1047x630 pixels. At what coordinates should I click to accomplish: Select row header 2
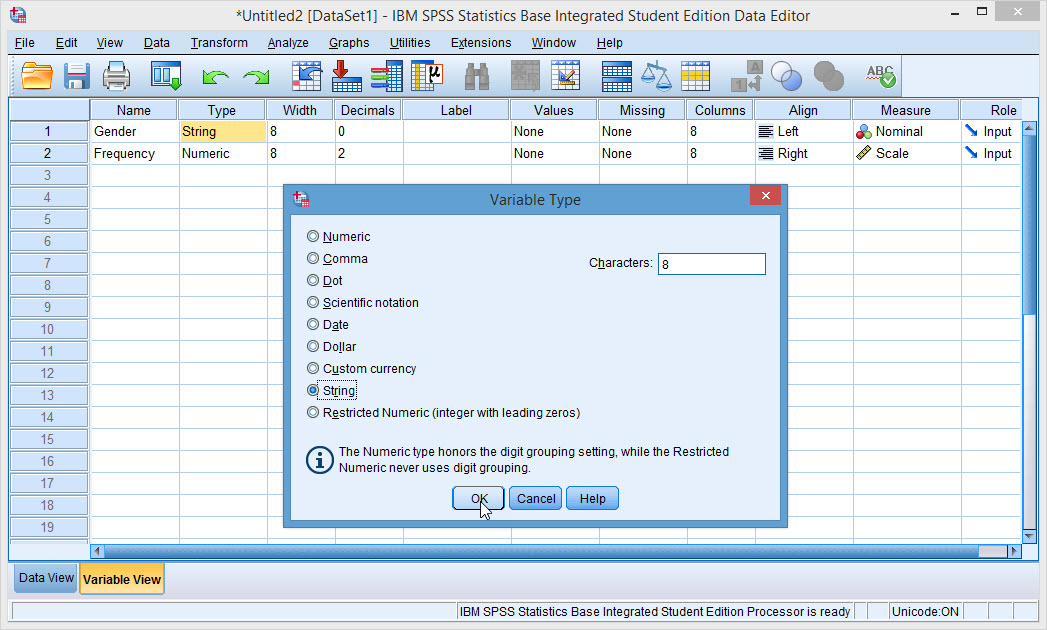49,153
